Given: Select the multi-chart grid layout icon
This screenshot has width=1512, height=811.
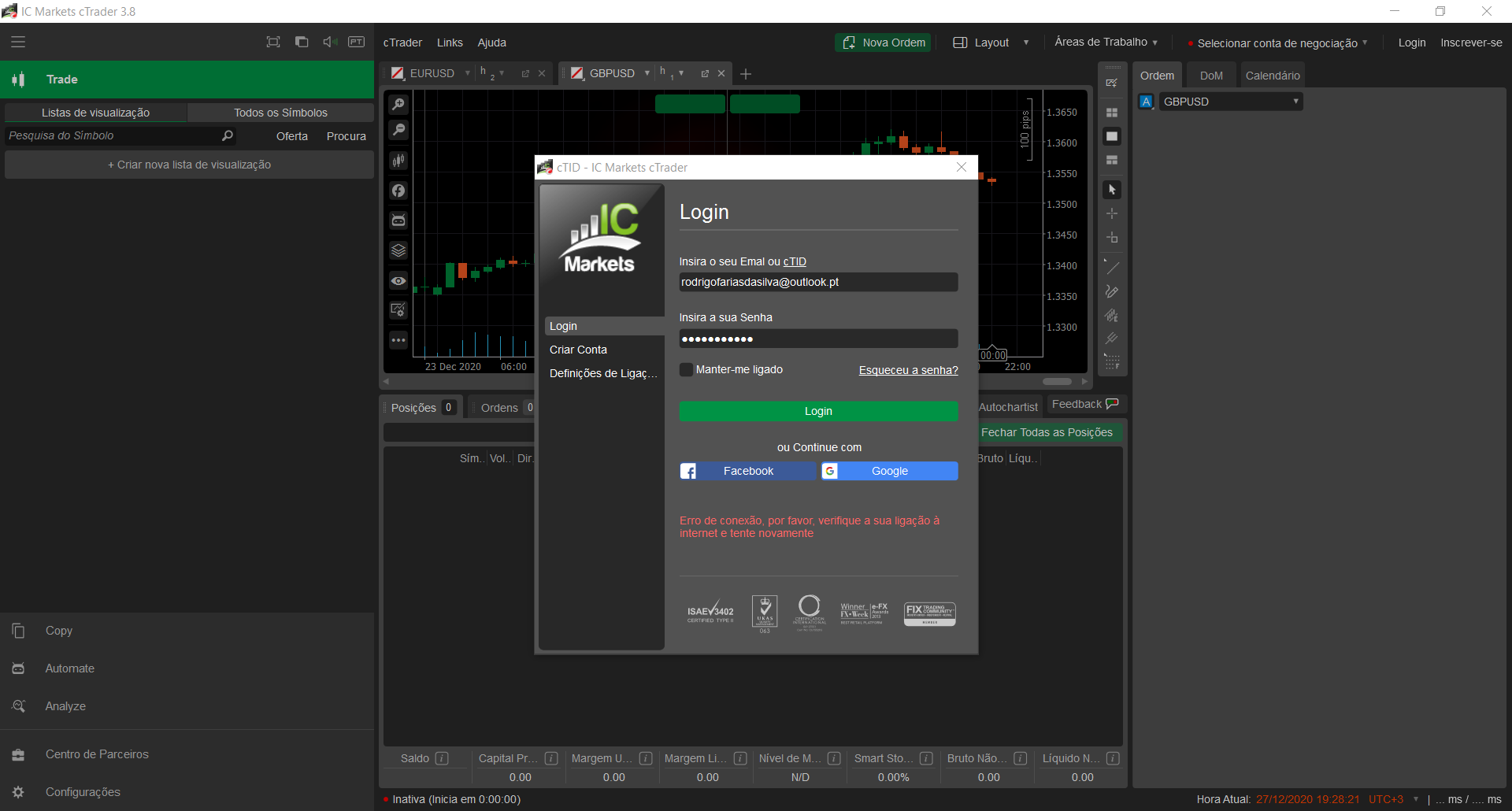Looking at the screenshot, I should click(x=1112, y=113).
